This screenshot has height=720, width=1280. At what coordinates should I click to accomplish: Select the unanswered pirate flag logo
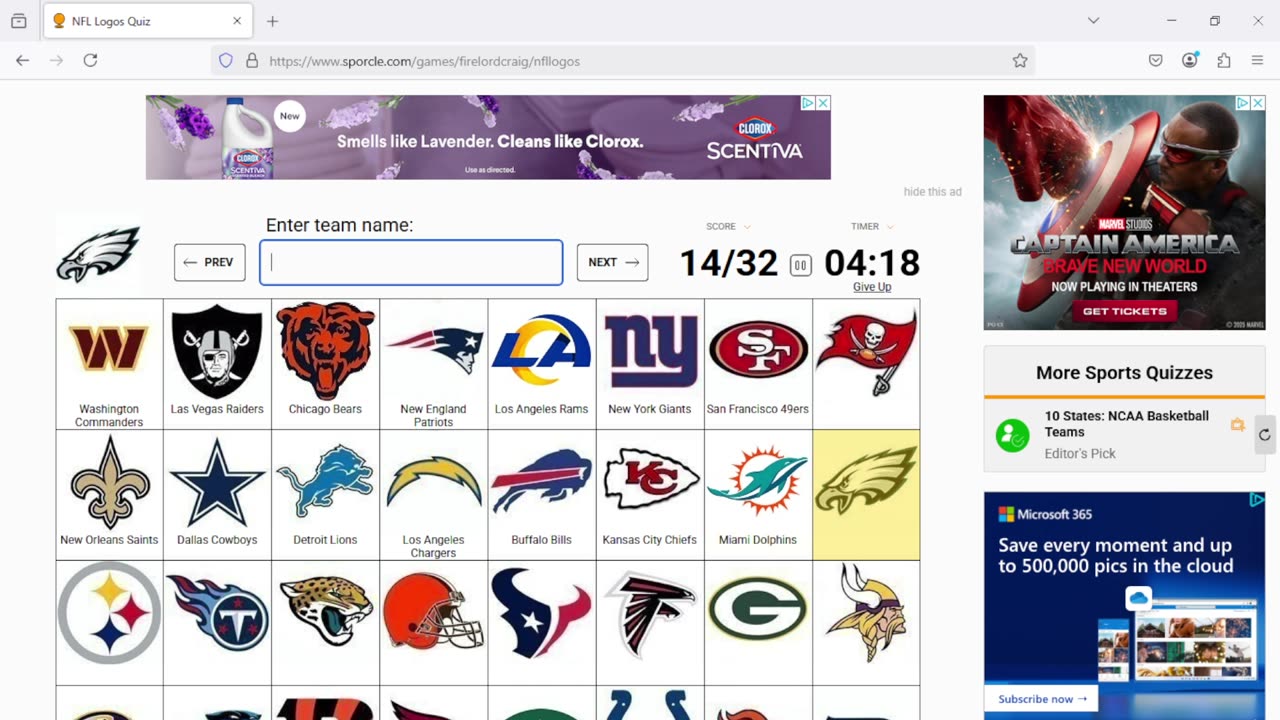[x=866, y=351]
